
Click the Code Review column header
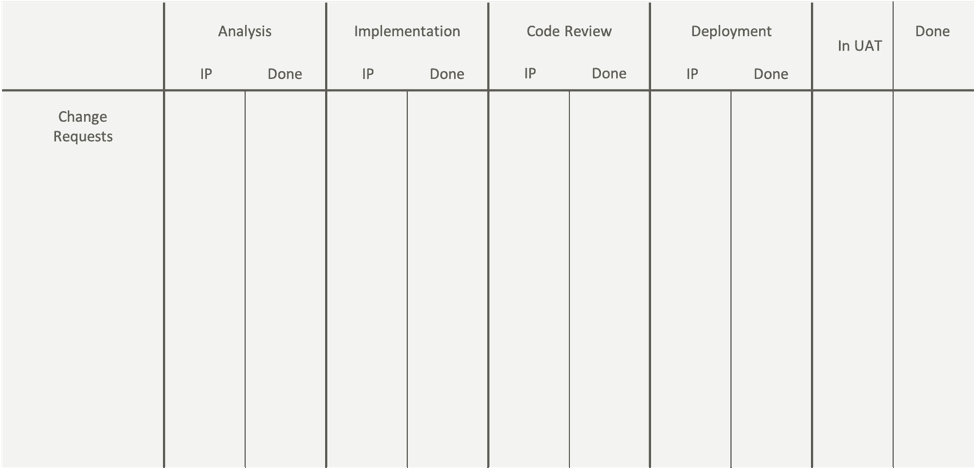point(569,31)
